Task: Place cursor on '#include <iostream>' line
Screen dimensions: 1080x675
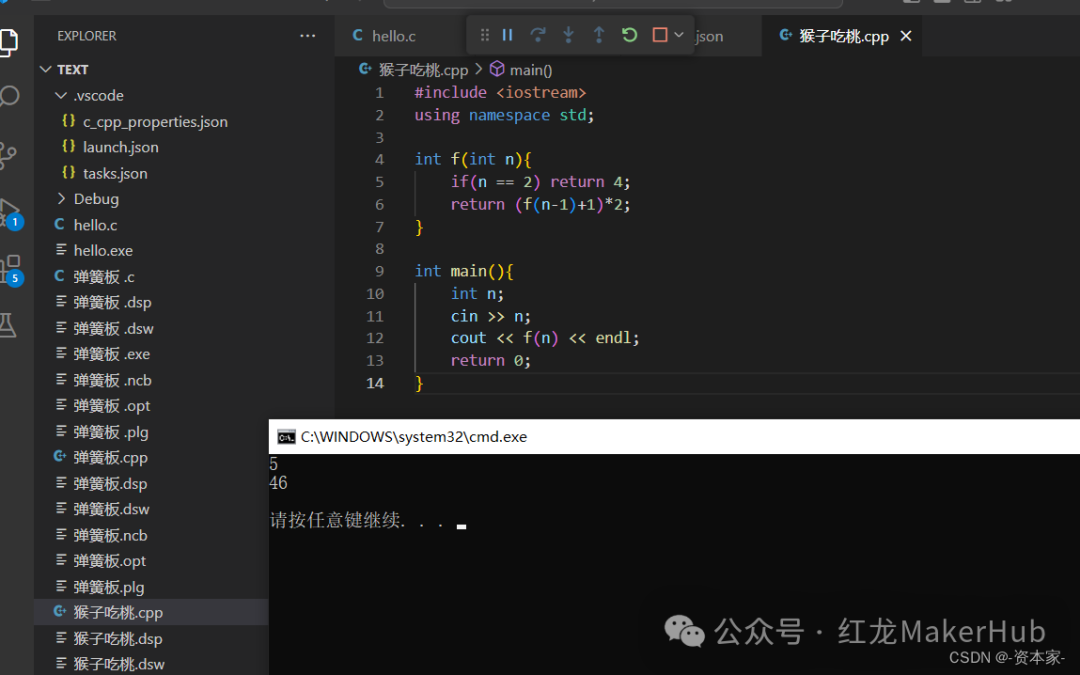Action: [500, 92]
